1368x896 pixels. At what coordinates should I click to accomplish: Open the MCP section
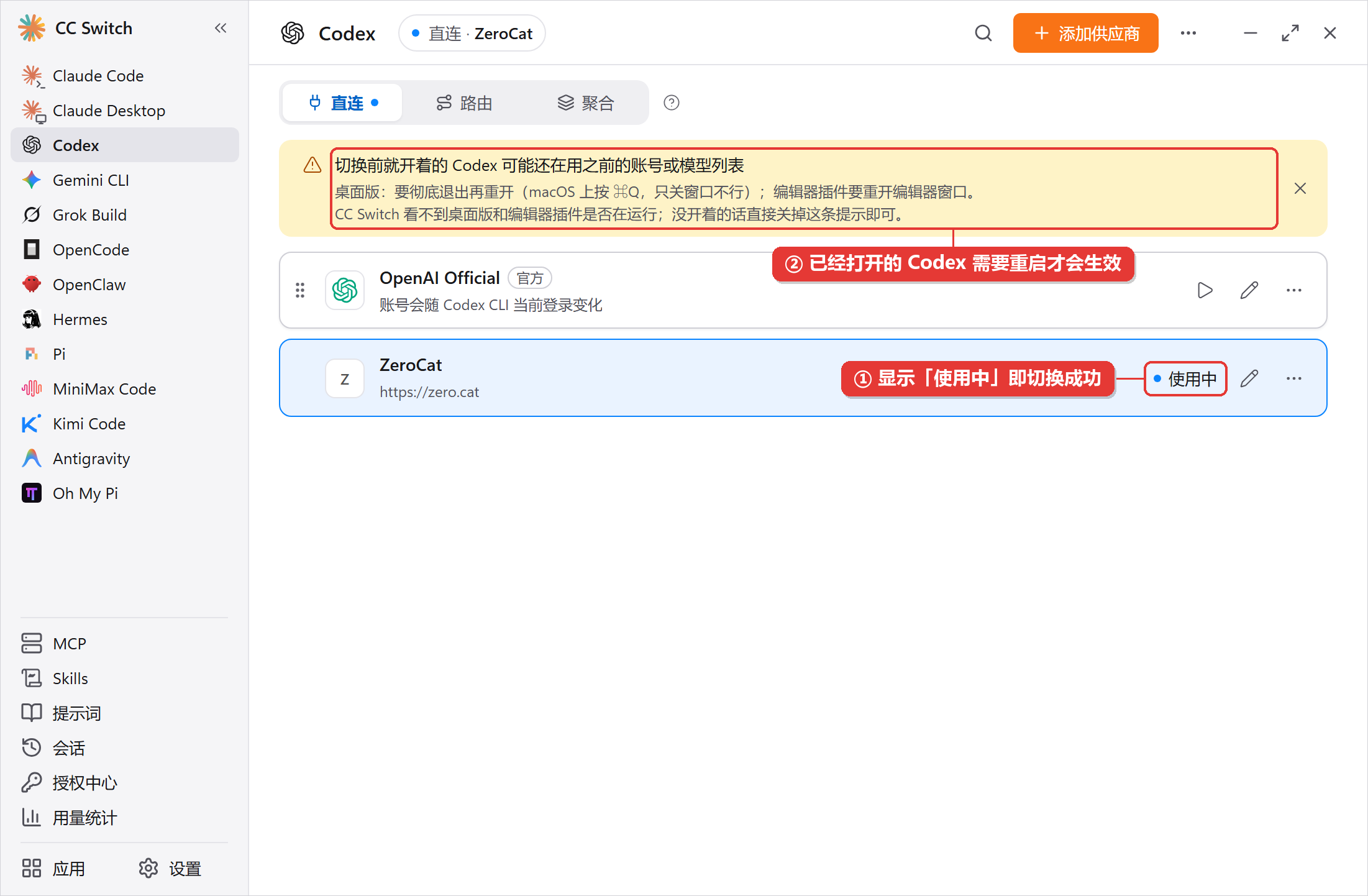[x=125, y=644]
